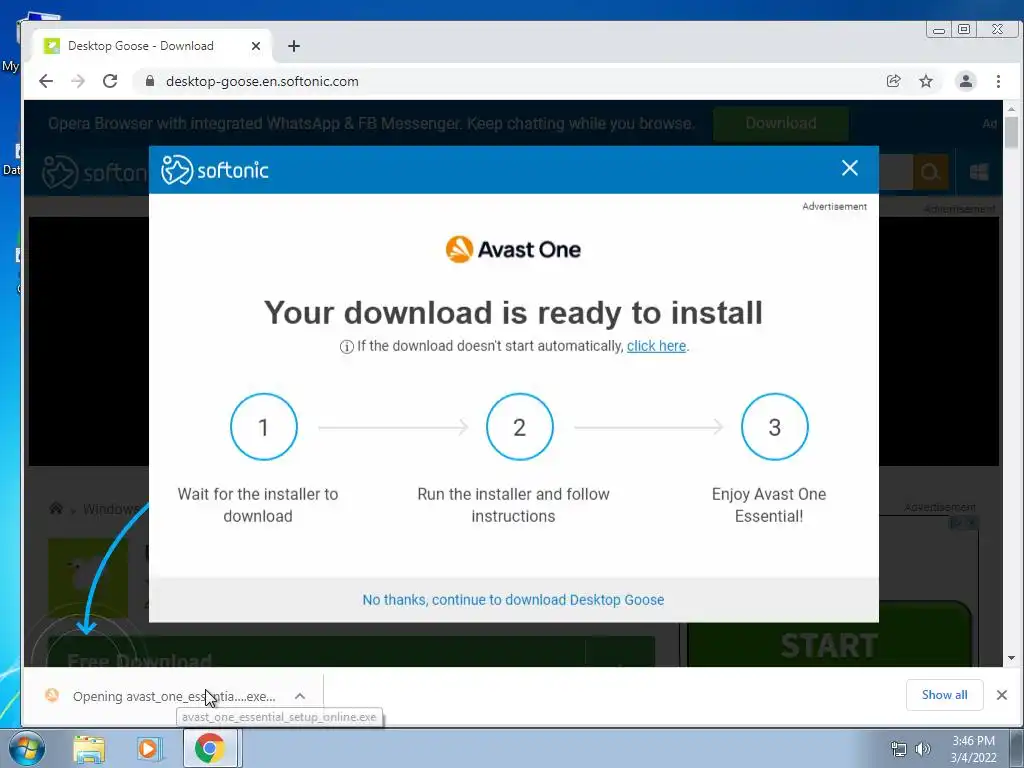Click the padlock site security icon
Image resolution: width=1024 pixels, height=768 pixels.
click(x=150, y=81)
